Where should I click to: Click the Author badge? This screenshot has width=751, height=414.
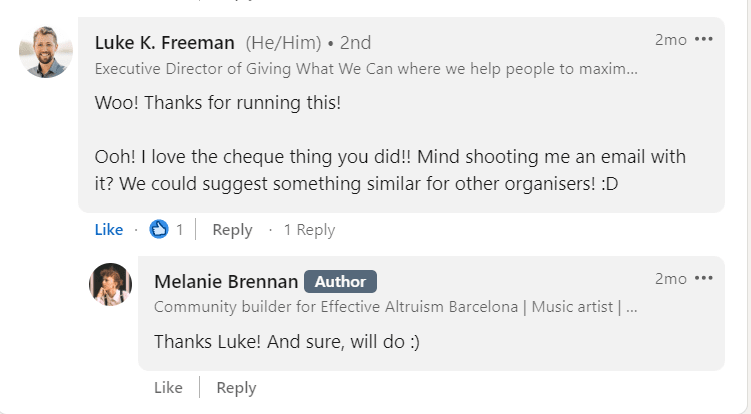point(340,281)
